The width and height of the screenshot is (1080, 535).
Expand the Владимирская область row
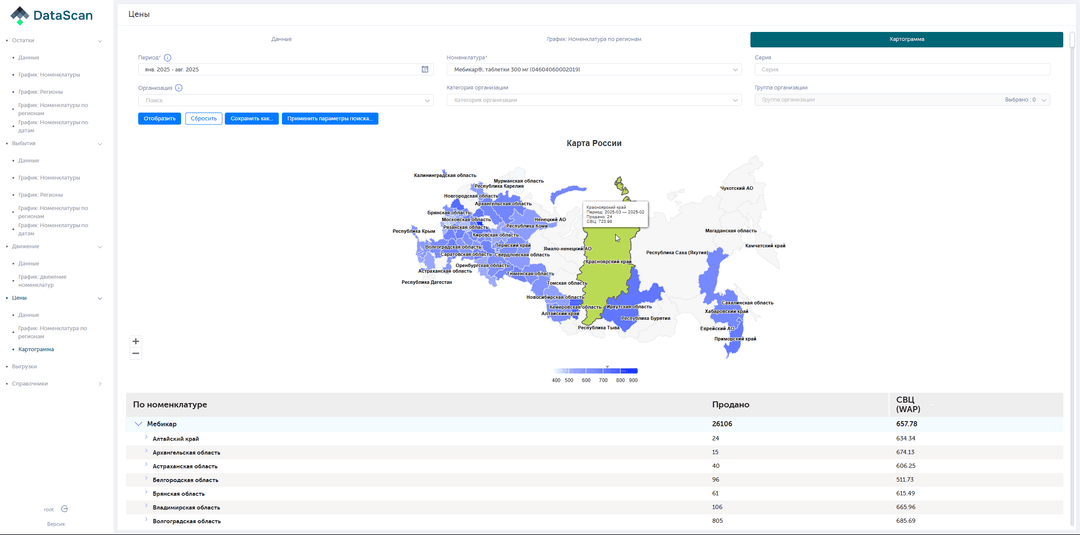point(146,506)
